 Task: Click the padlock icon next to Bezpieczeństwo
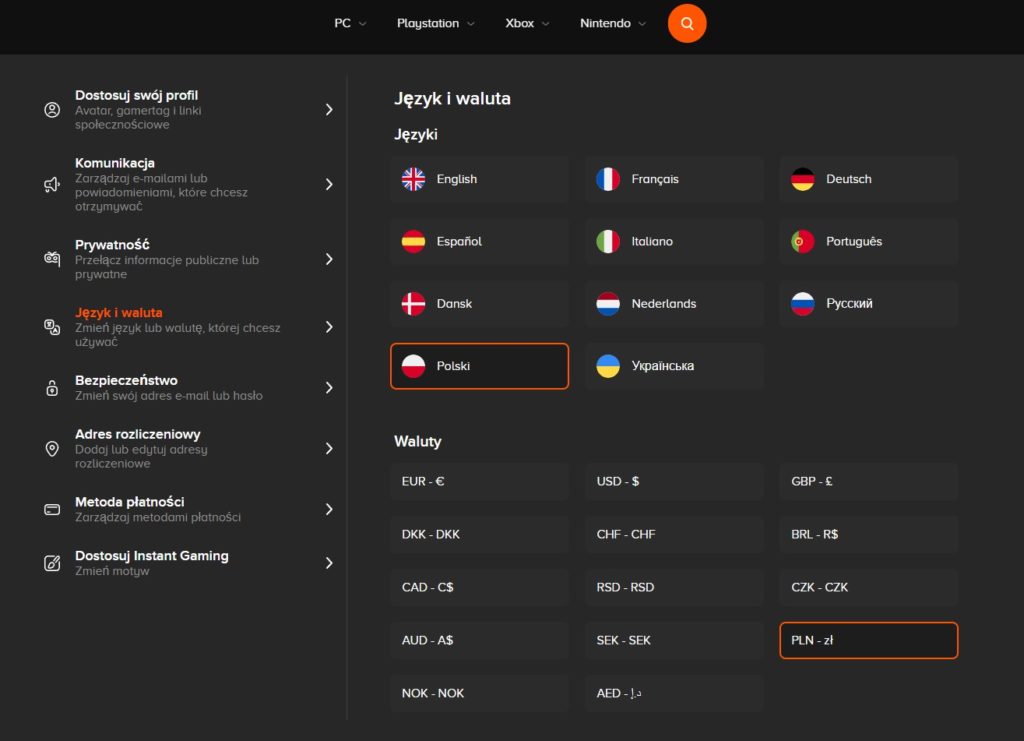(52, 388)
